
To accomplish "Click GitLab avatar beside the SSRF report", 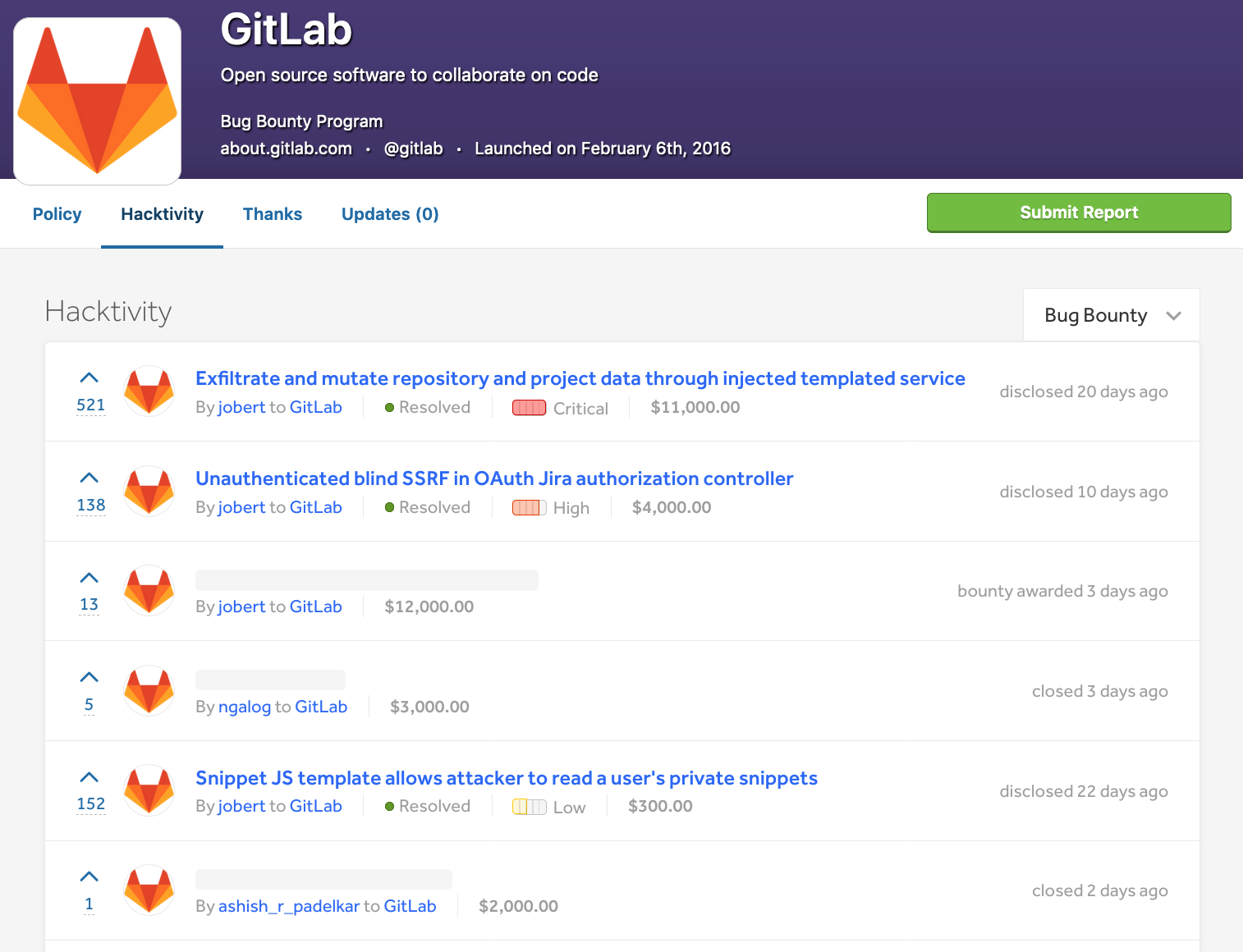I will (149, 491).
